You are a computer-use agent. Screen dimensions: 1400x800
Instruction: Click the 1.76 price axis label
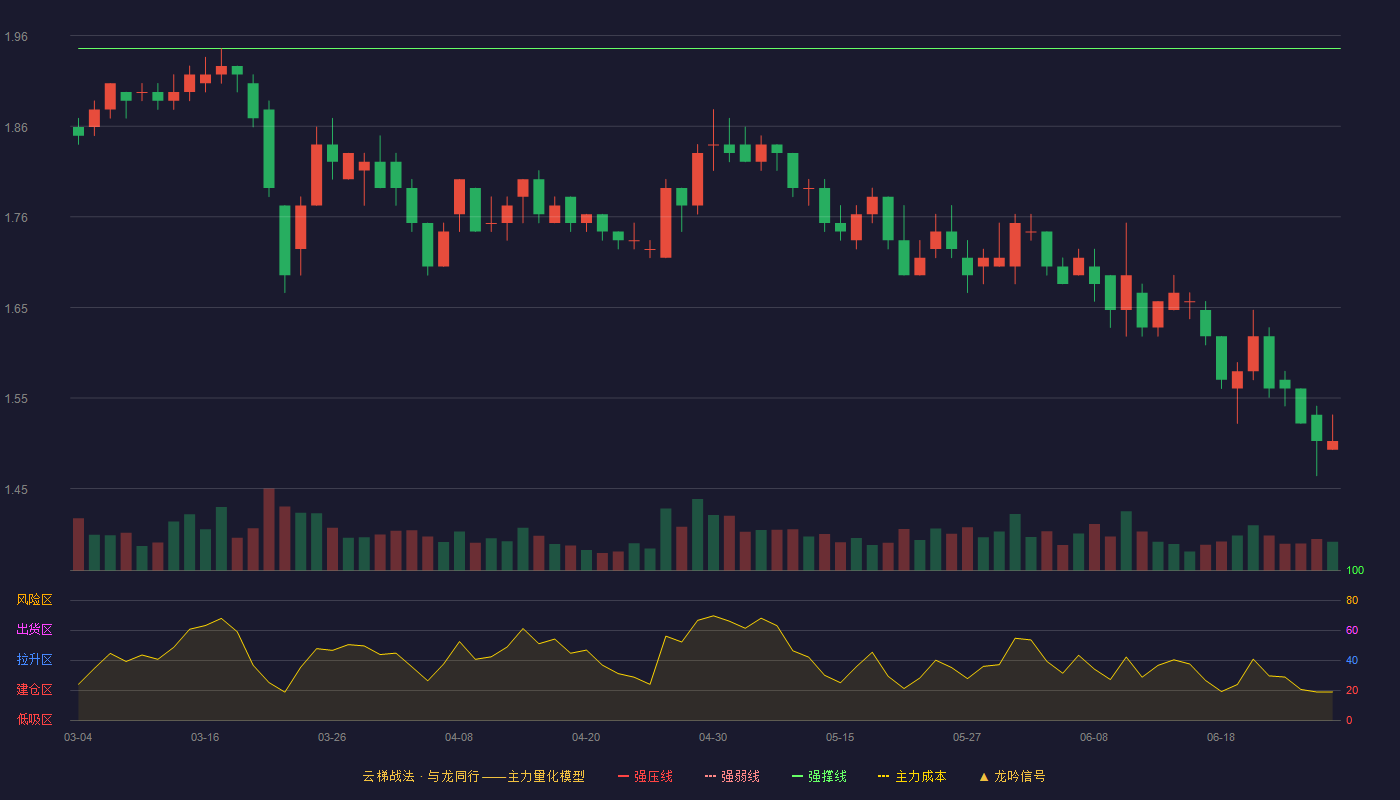pyautogui.click(x=16, y=218)
